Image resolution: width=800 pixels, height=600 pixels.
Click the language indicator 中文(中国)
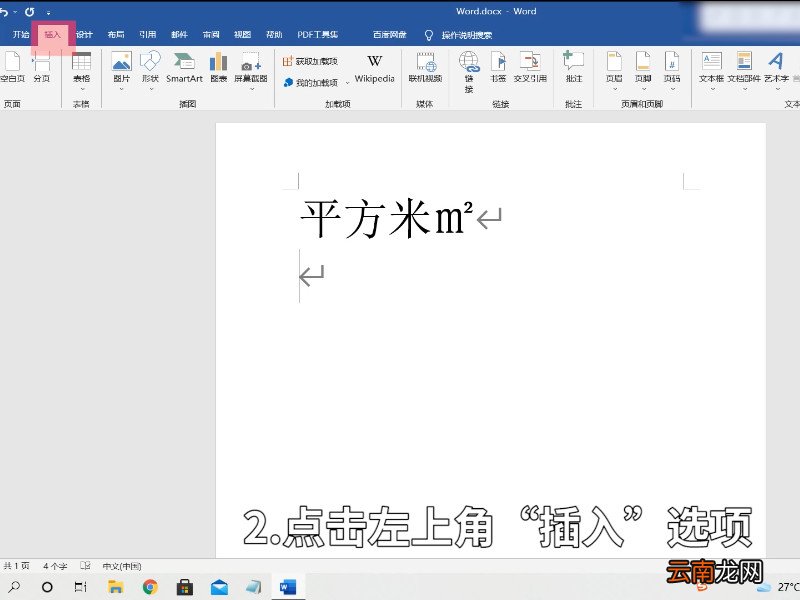pos(121,566)
